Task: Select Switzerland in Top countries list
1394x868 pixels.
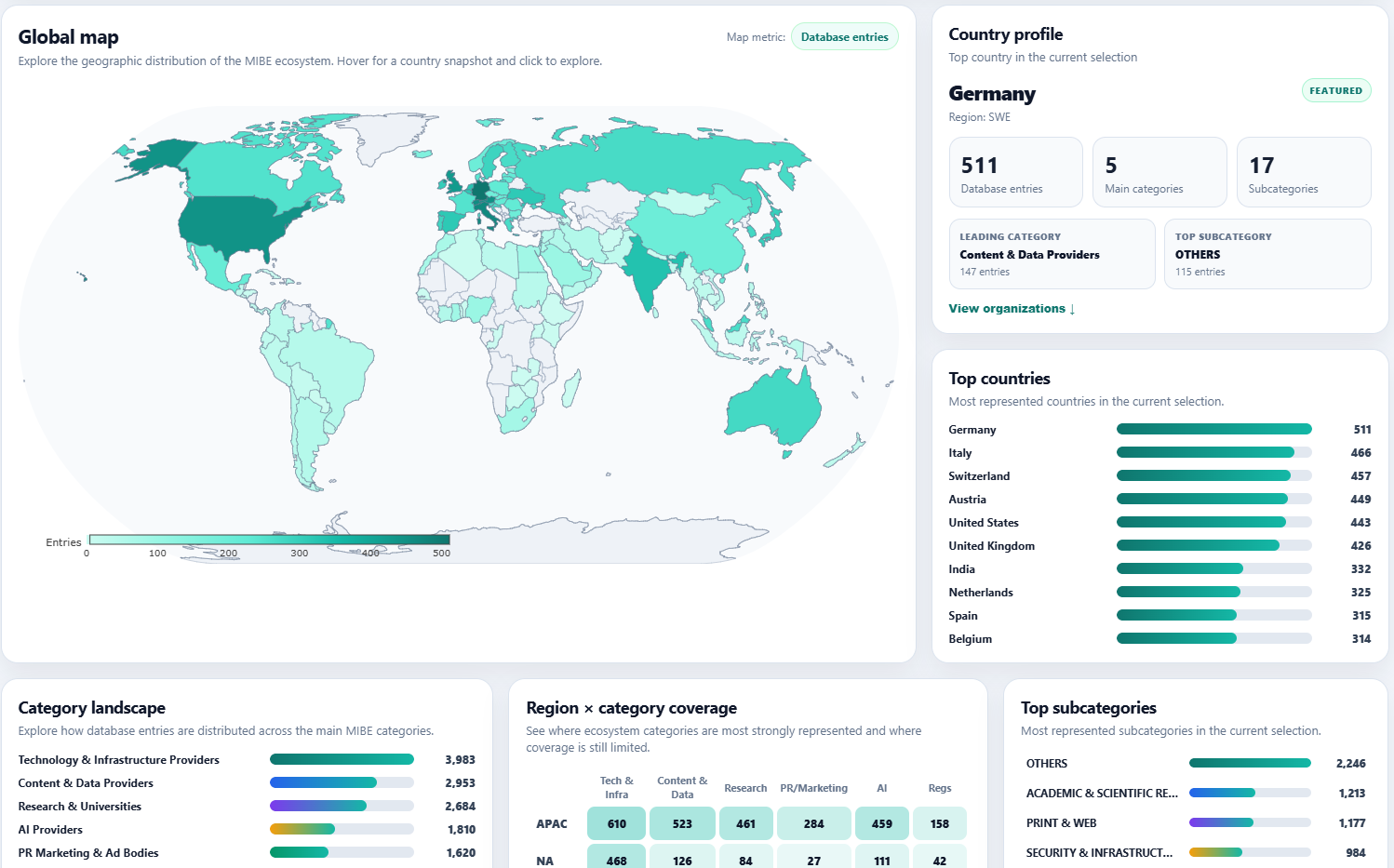Action: pos(1159,475)
